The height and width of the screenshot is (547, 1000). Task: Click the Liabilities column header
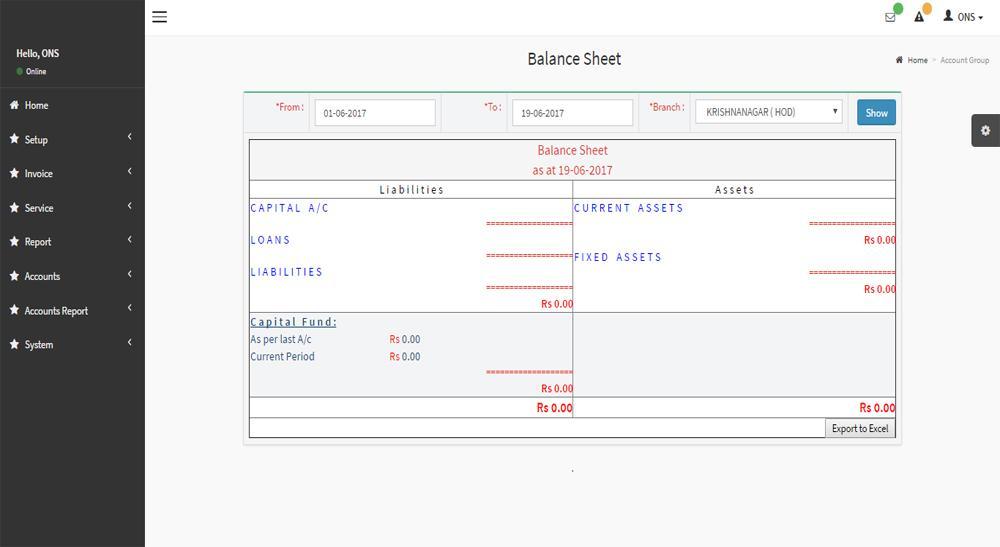coord(411,189)
